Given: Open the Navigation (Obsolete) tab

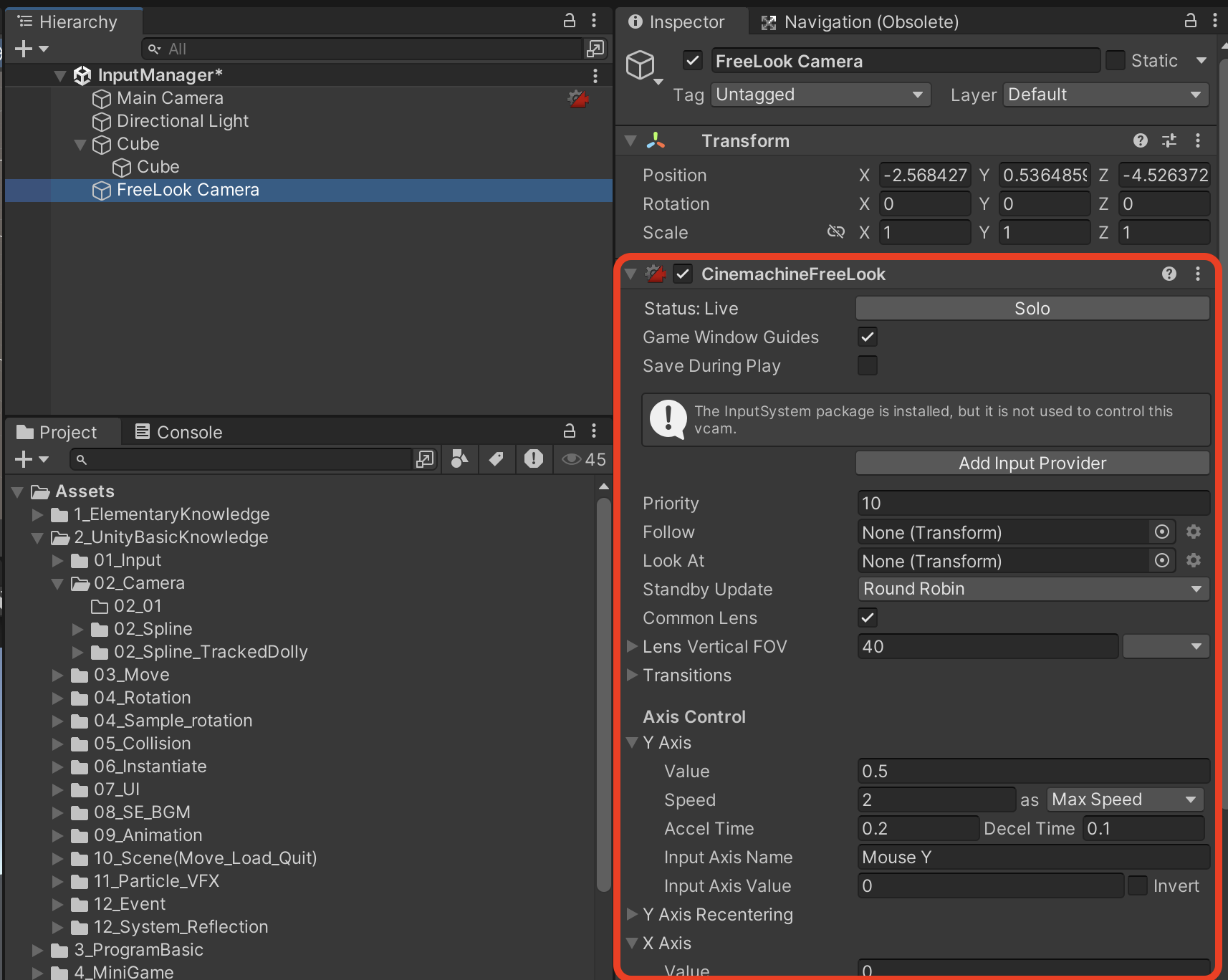Looking at the screenshot, I should [x=860, y=22].
